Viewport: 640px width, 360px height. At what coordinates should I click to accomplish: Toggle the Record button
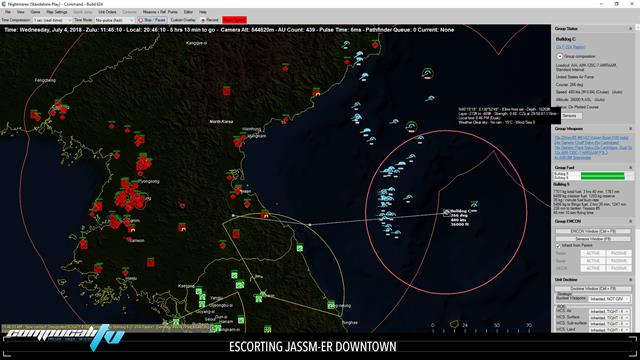pos(210,20)
